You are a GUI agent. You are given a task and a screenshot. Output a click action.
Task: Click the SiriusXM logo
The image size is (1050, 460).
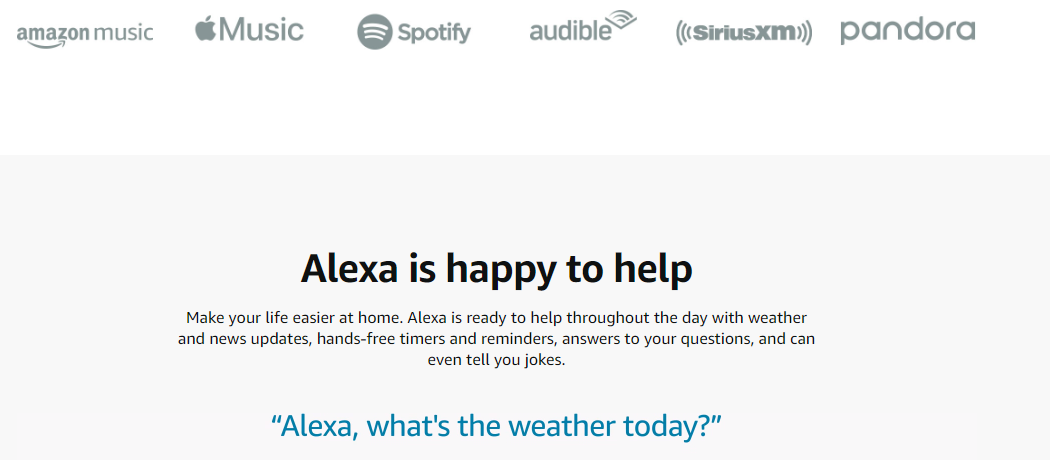744,33
